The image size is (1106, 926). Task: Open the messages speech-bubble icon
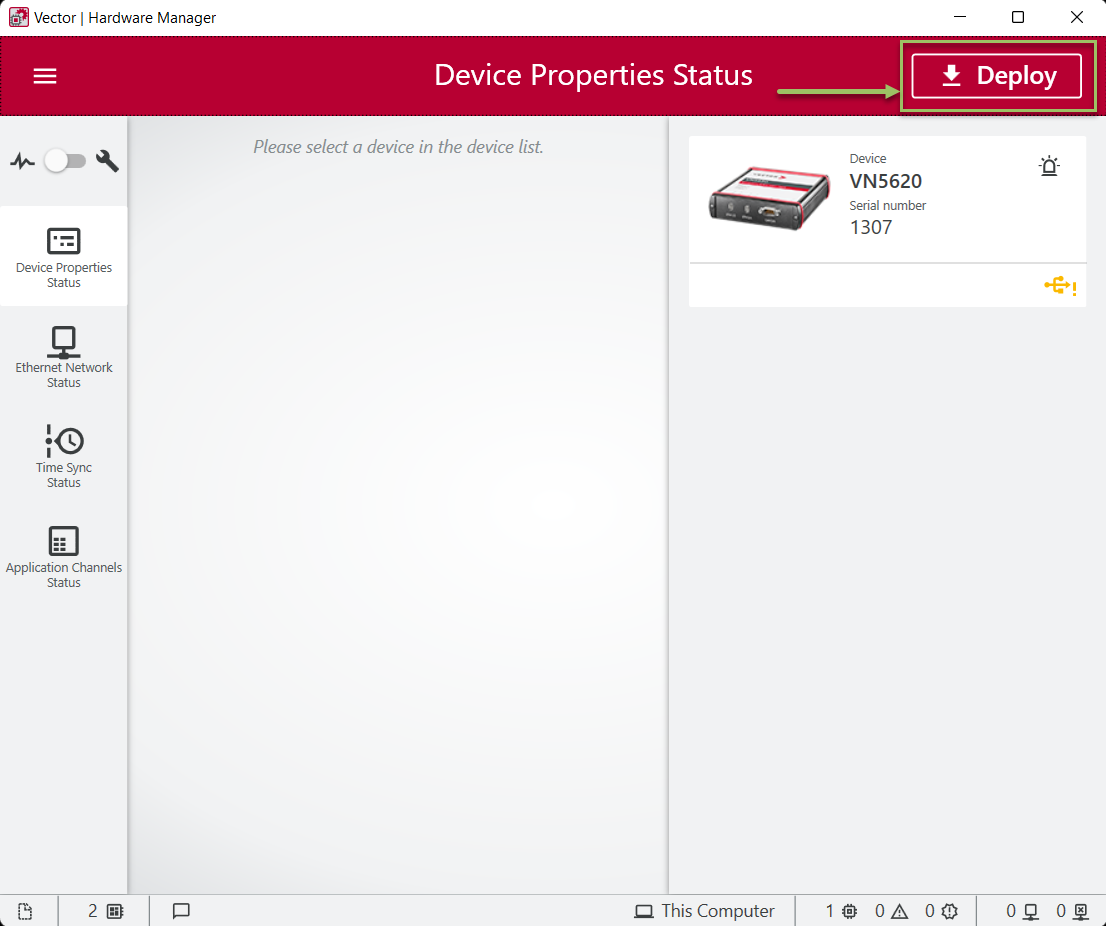[181, 911]
